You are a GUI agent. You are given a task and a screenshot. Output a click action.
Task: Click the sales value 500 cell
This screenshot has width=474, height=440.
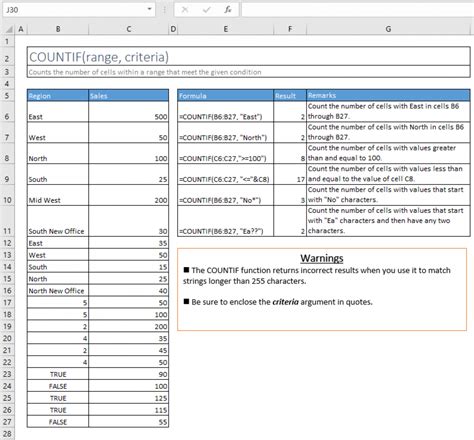[x=129, y=112]
